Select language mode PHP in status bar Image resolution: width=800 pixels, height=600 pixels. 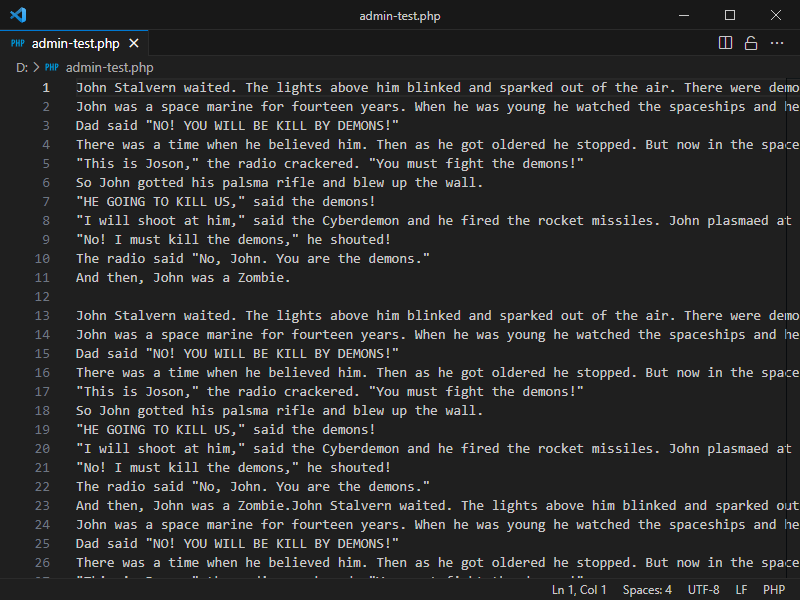click(774, 590)
